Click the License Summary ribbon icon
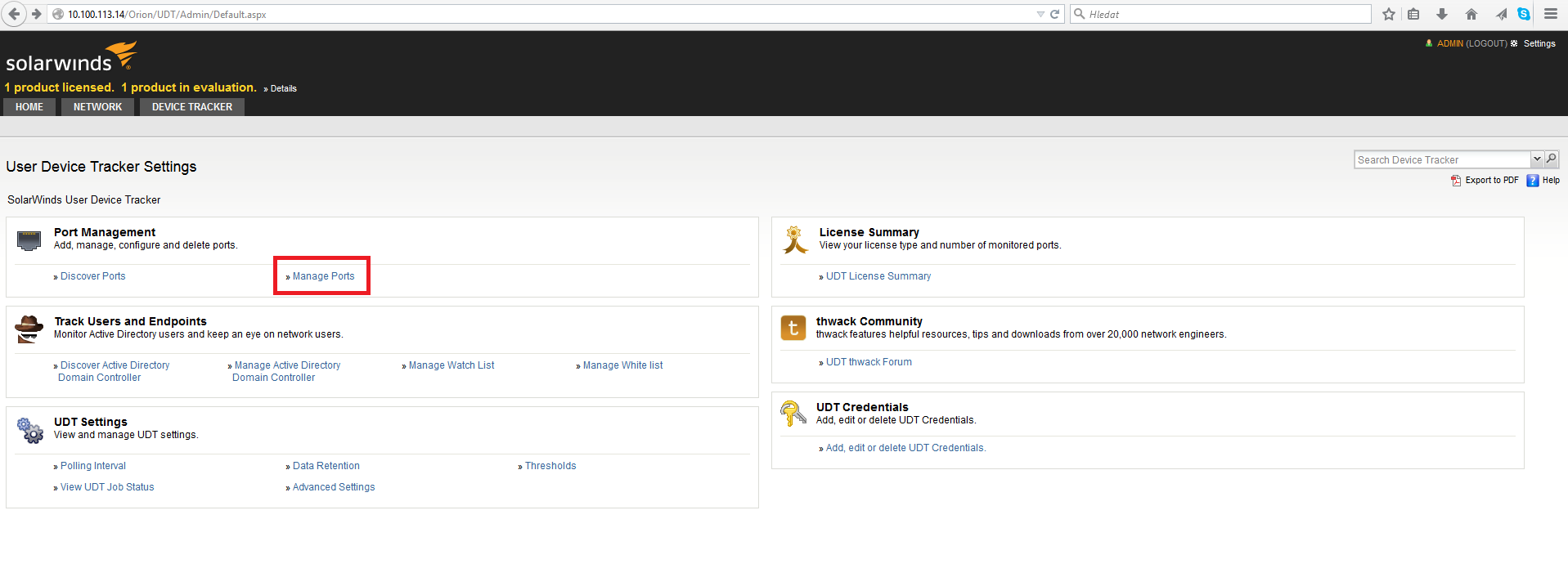This screenshot has height=573, width=1568. click(795, 240)
